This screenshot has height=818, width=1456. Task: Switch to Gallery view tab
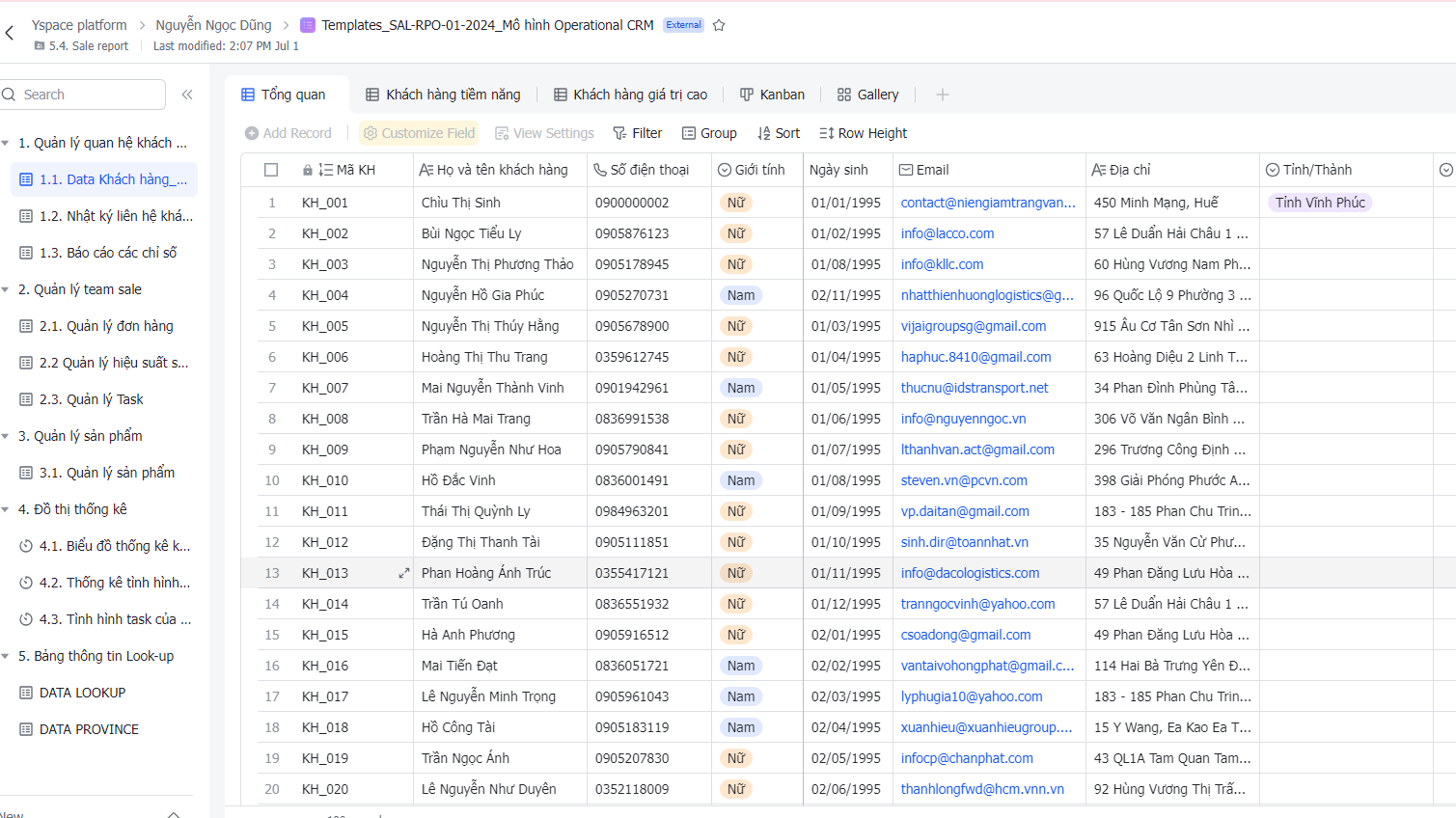[x=868, y=95]
